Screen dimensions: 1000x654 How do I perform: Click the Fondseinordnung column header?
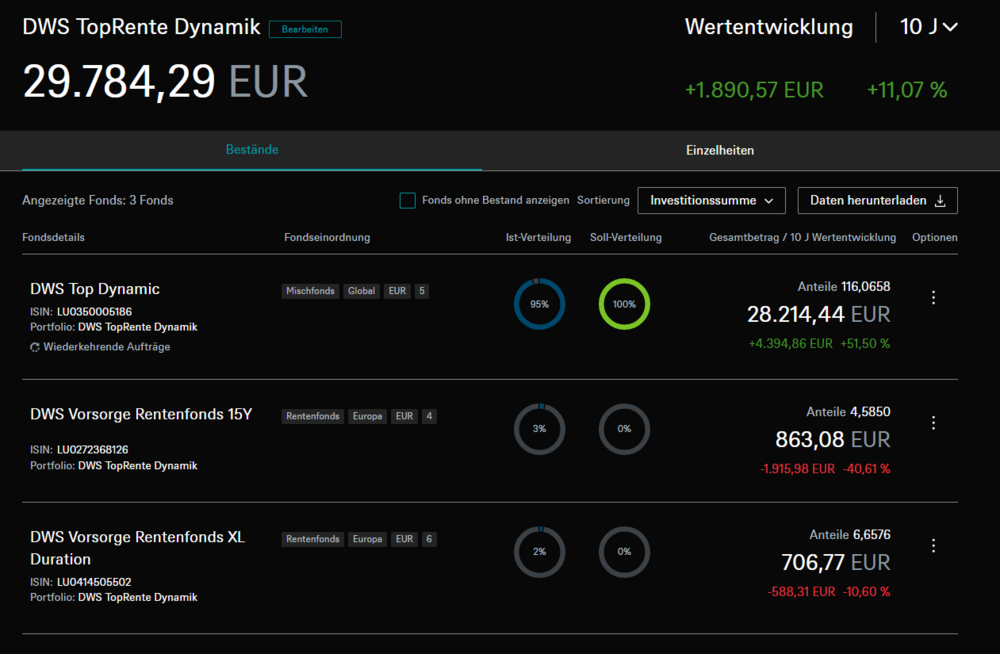click(327, 237)
